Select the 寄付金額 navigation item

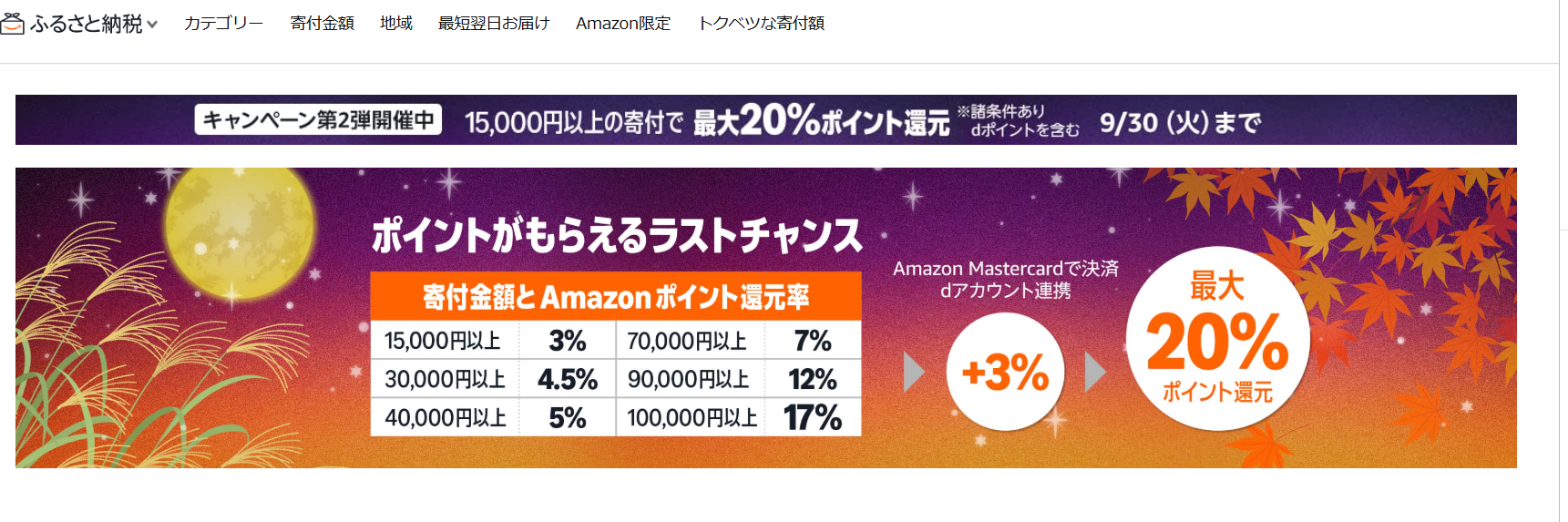(322, 24)
